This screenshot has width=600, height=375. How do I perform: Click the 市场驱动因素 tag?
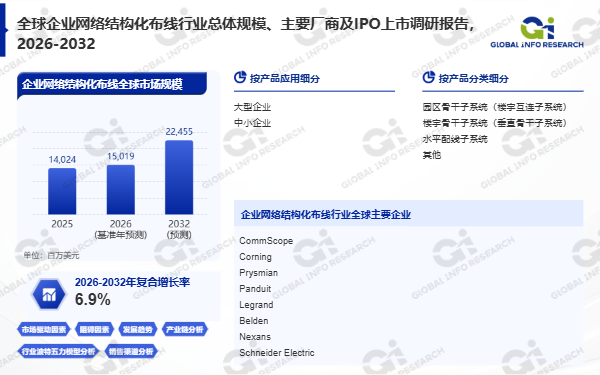[43, 329]
